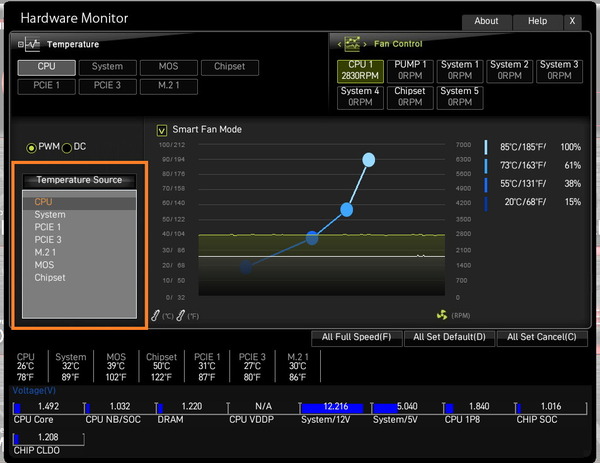Click the 55°C/131°F level bar
600x463 pixels.
point(486,184)
